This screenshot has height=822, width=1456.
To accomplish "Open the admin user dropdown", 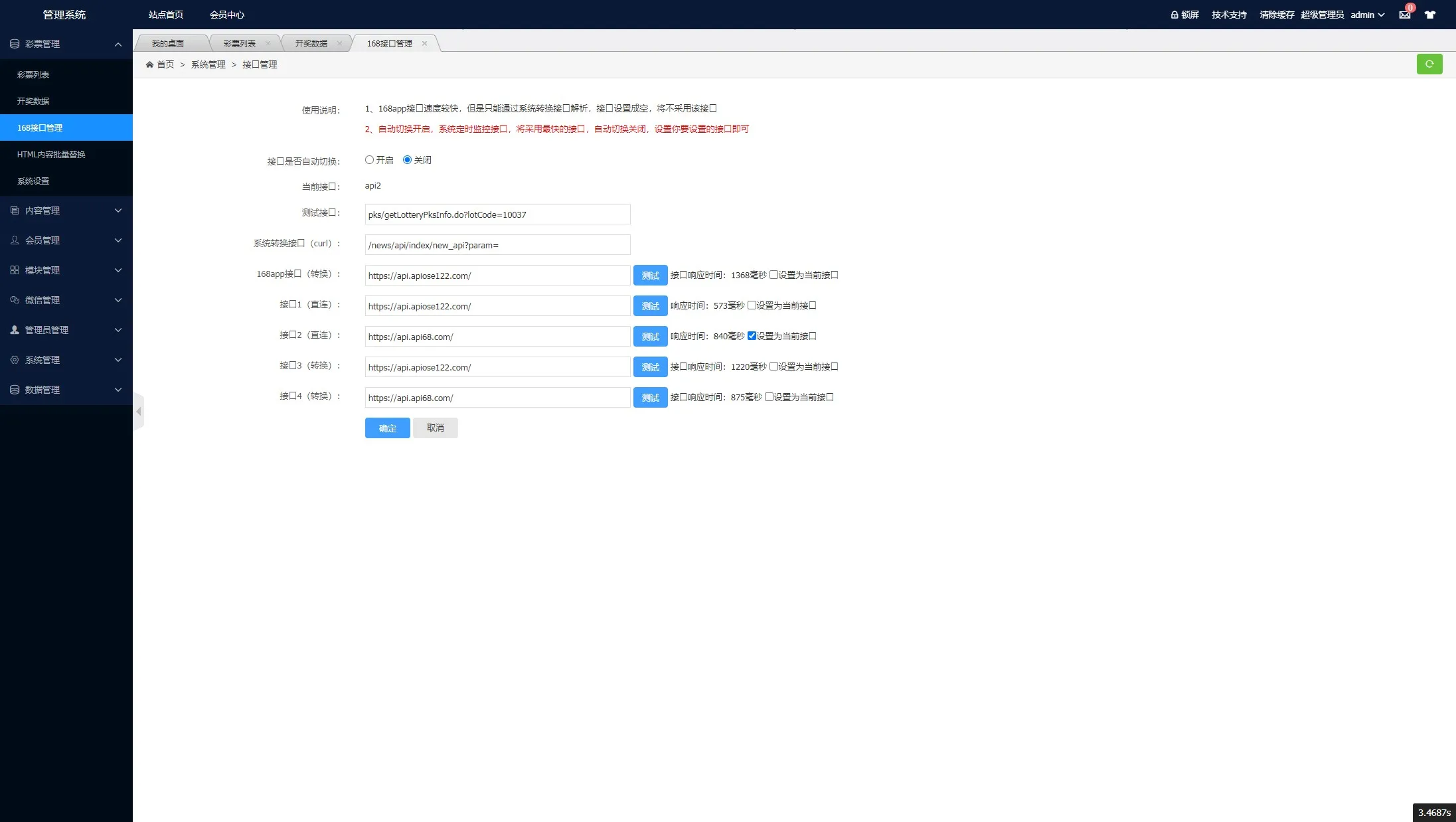I will [x=1367, y=15].
